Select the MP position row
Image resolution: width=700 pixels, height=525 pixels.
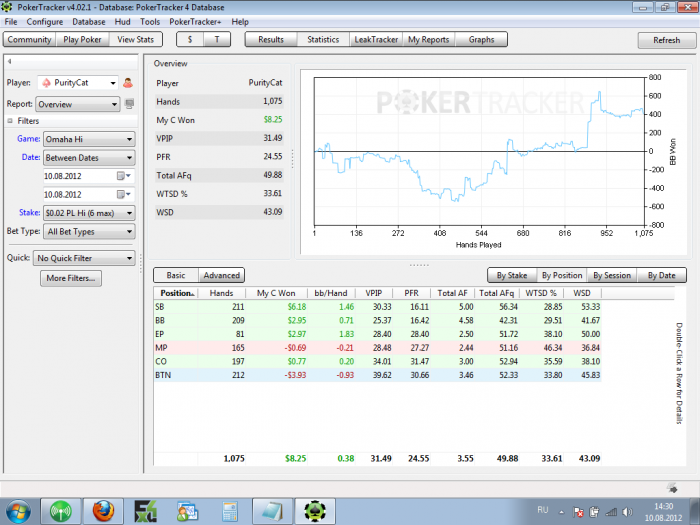click(377, 347)
